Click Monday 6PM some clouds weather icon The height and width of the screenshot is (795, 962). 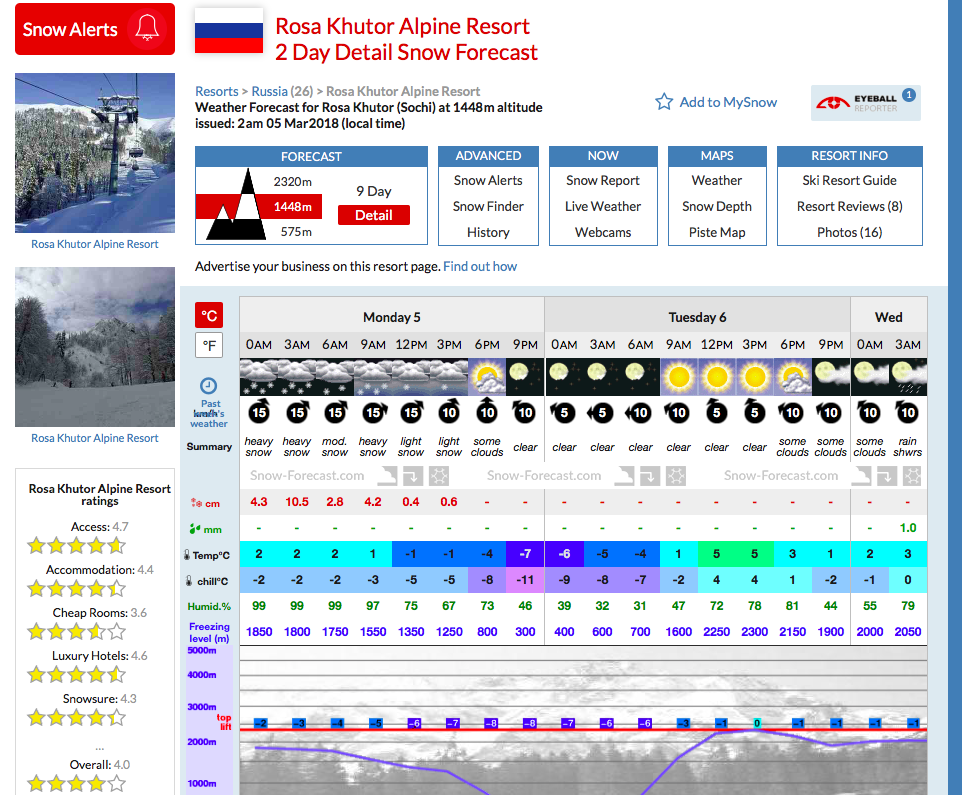487,377
